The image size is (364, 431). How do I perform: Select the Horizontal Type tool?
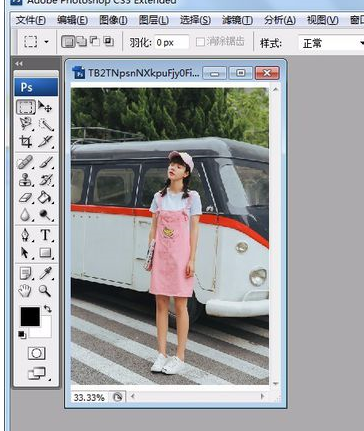pyautogui.click(x=45, y=235)
